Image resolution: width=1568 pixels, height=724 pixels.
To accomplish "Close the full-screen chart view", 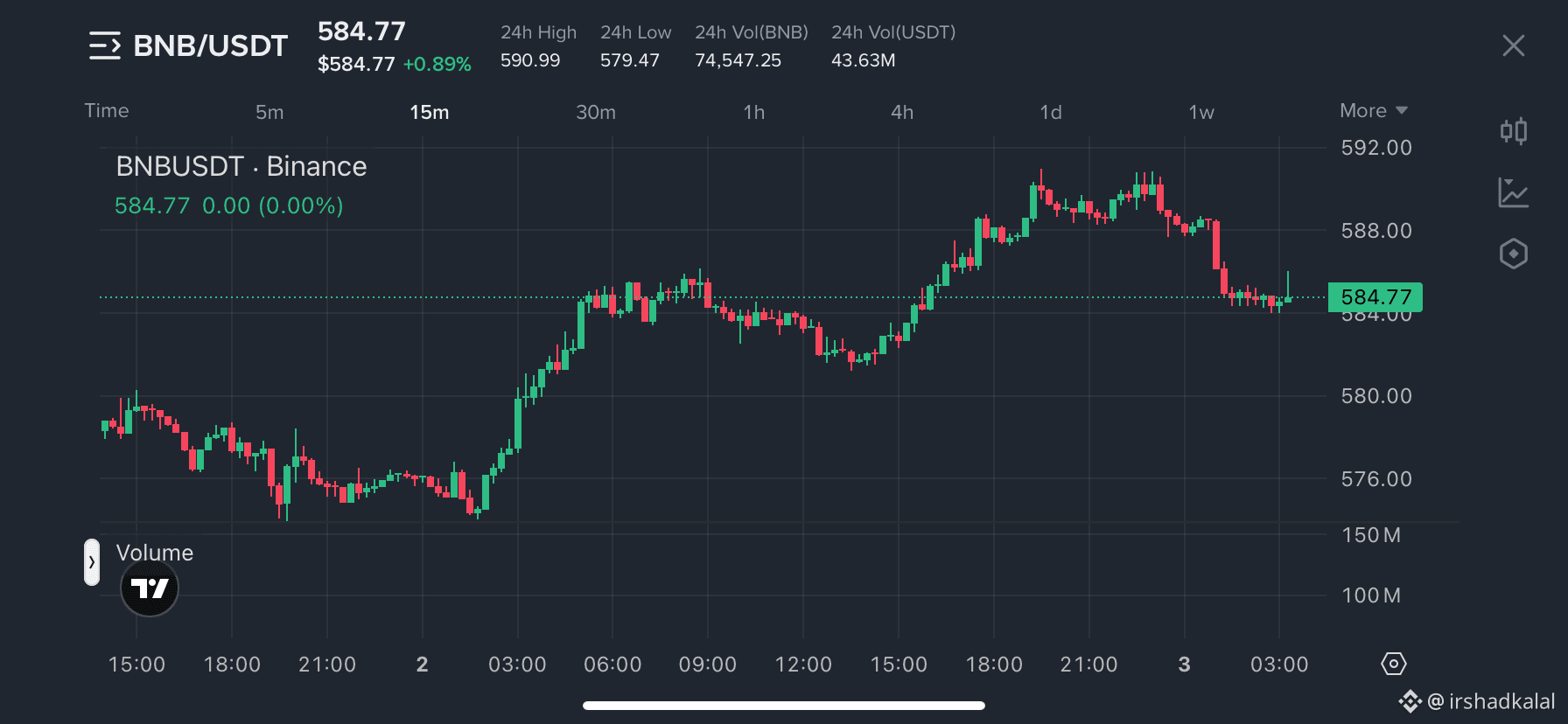I will coord(1513,45).
